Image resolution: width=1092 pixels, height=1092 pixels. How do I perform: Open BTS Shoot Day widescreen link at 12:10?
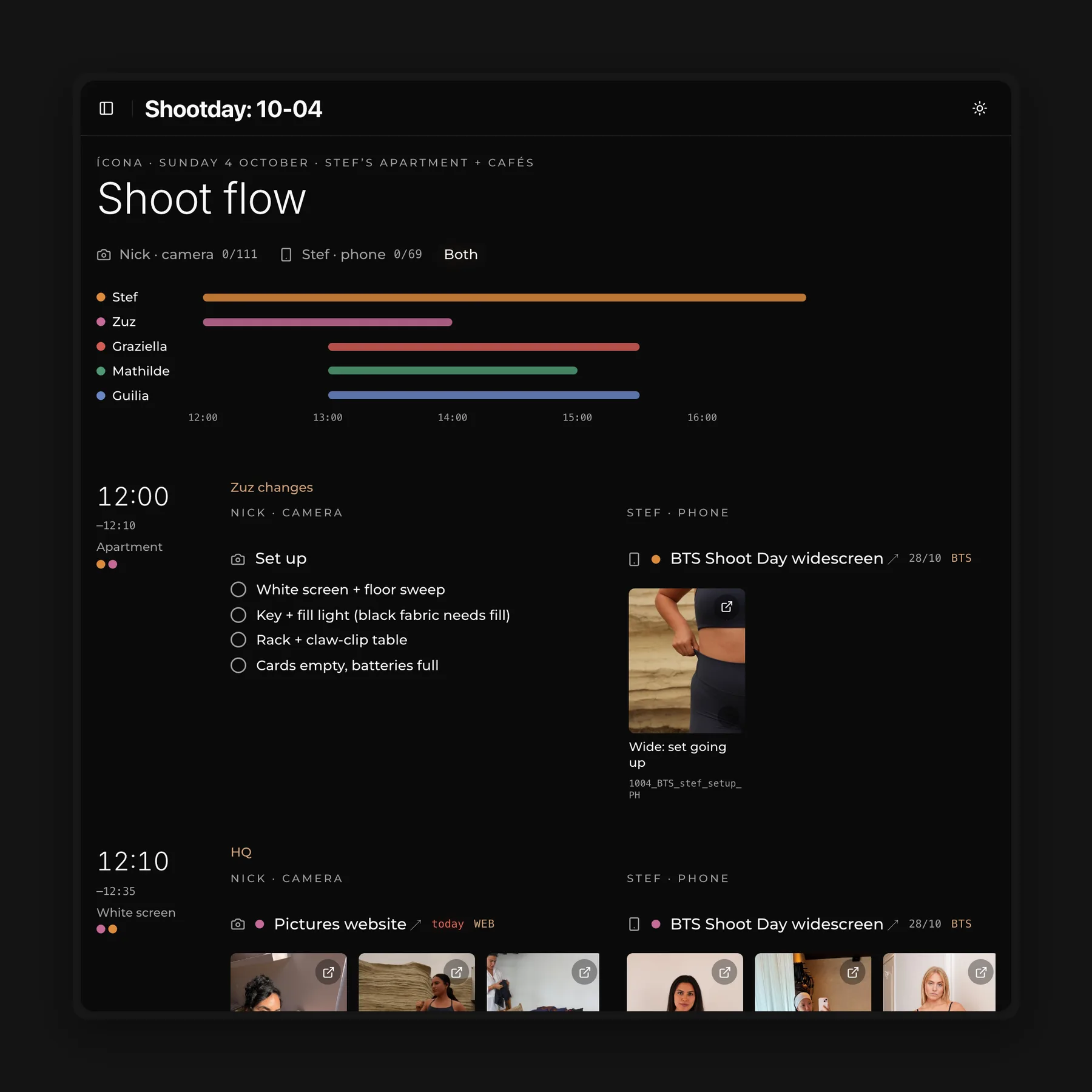(x=777, y=924)
